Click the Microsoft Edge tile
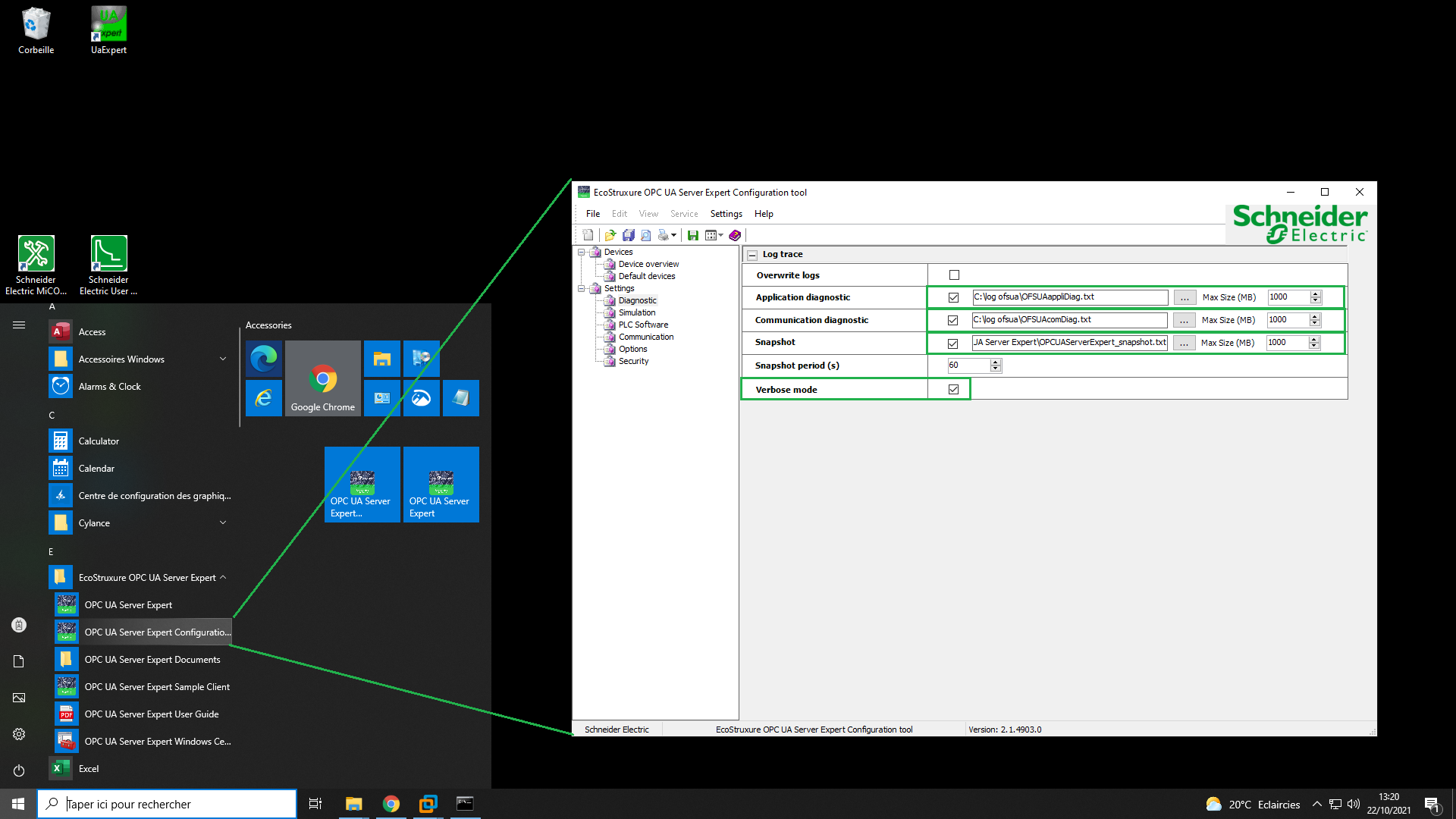Viewport: 1456px width, 819px height. (264, 359)
